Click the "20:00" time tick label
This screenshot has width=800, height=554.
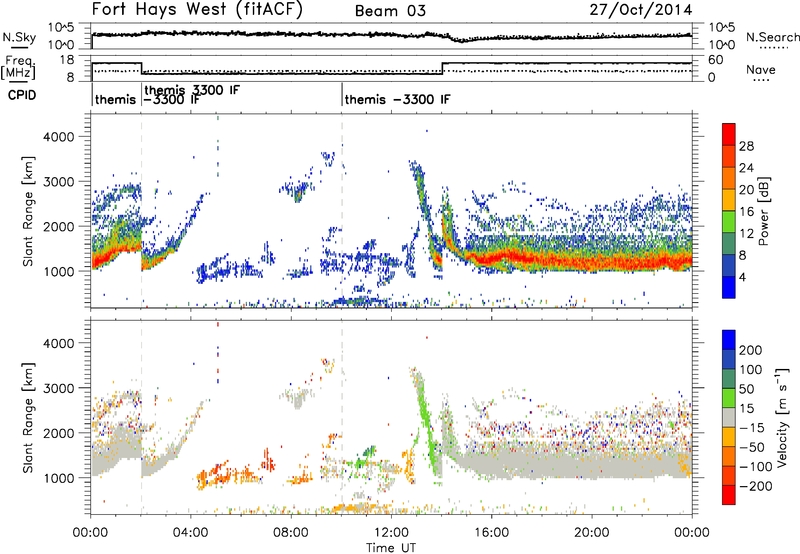click(592, 533)
